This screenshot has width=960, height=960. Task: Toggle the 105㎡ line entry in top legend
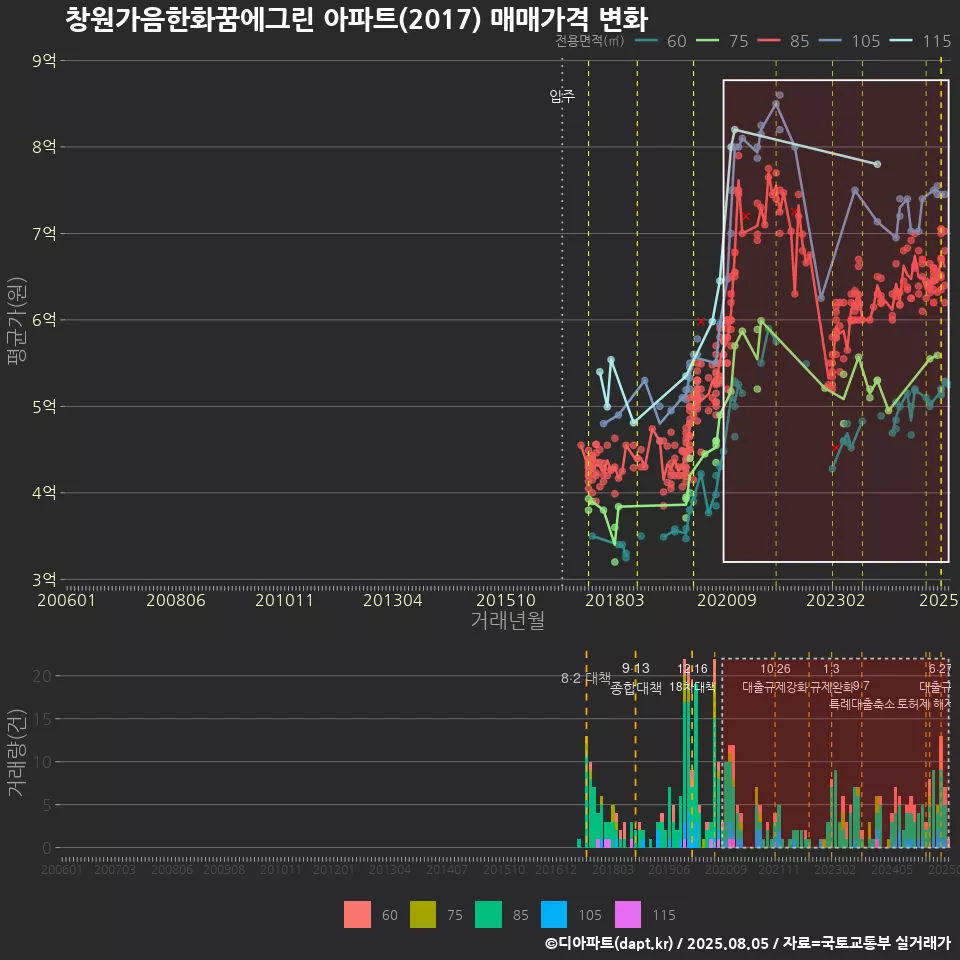coord(850,41)
